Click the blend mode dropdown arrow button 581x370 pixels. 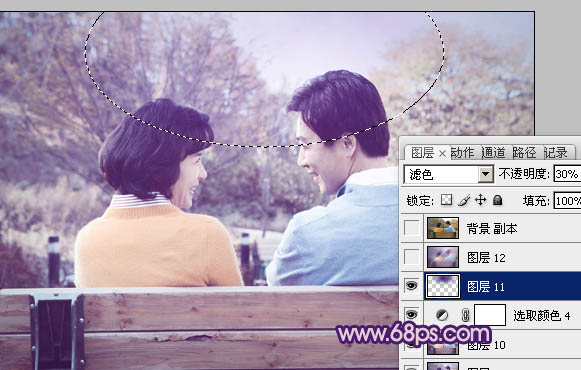485,174
